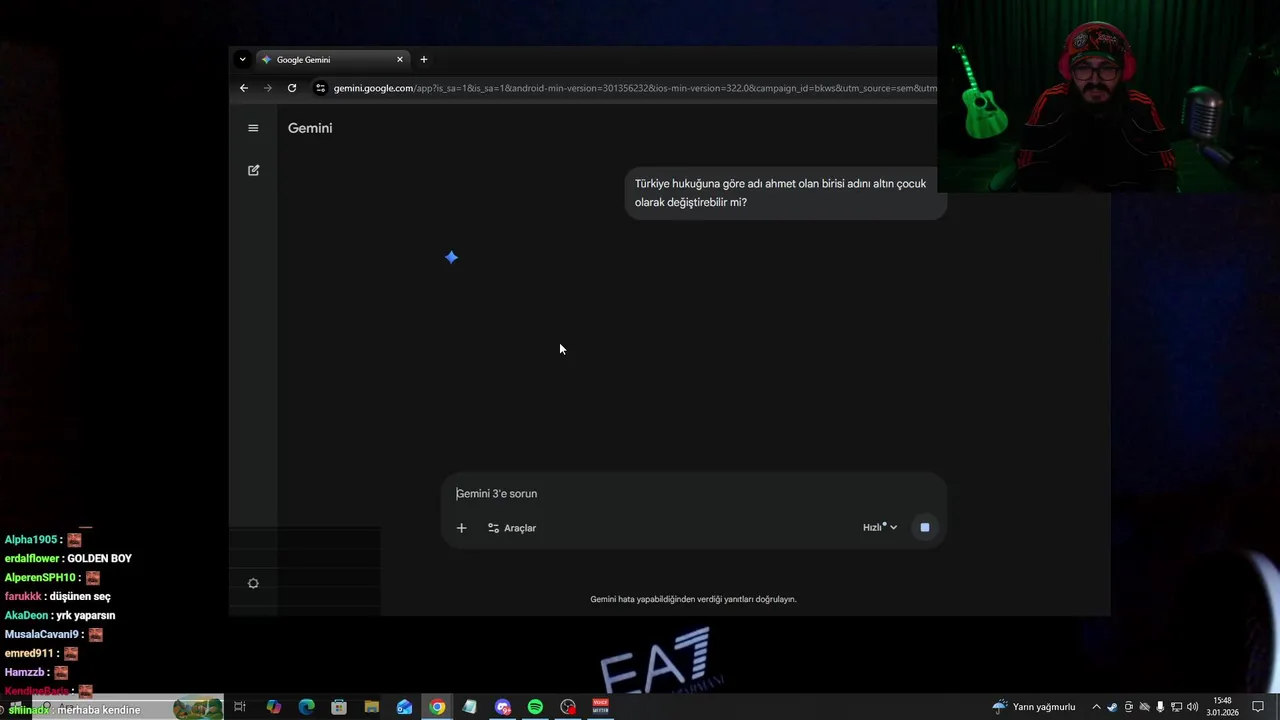
Task: Click erdalflower's 'GOLDEN BOY' chat message
Action: 99,559
